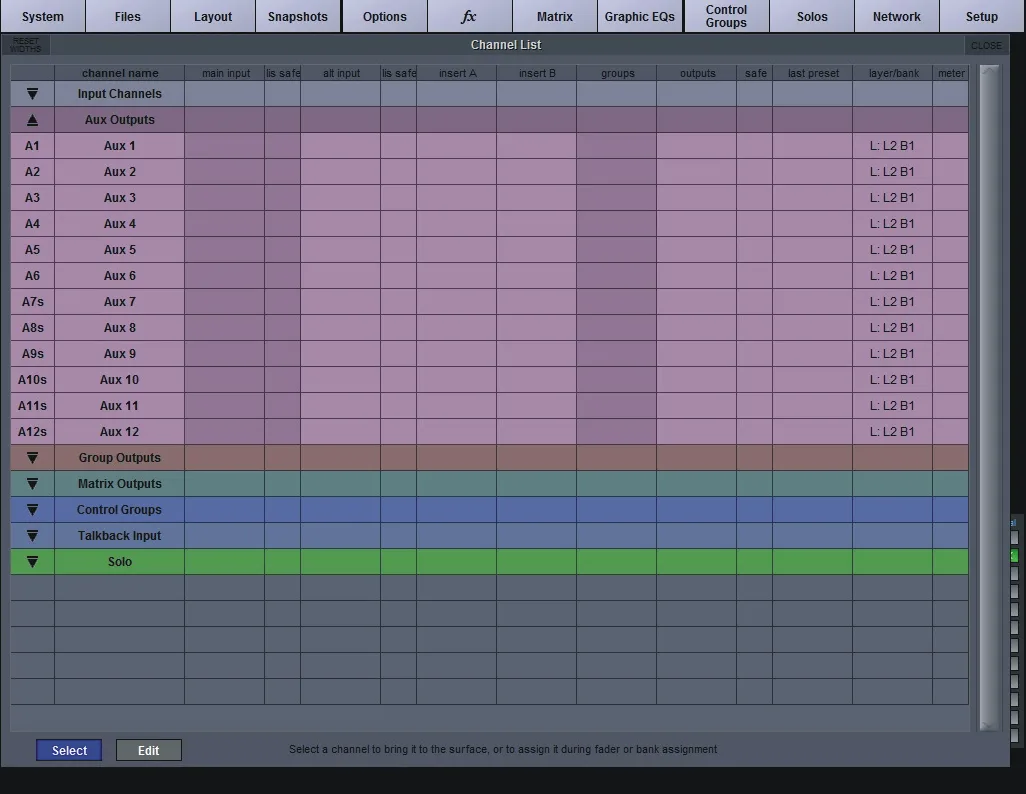Click the main input cell of Aux 3
Image resolution: width=1026 pixels, height=794 pixels.
[224, 198]
